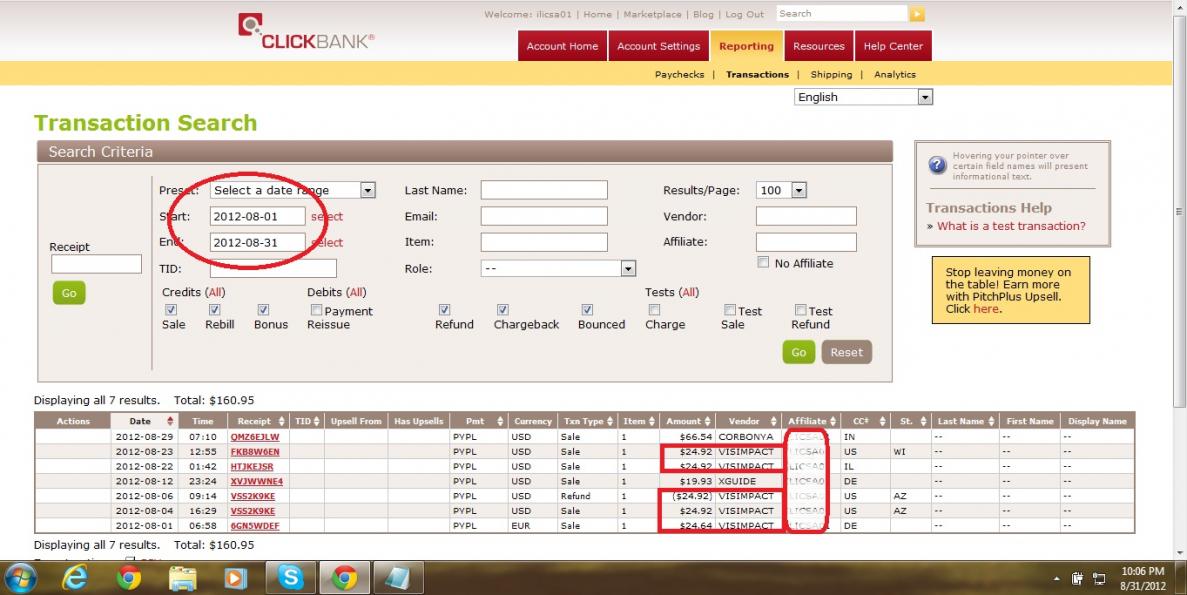1187x595 pixels.
Task: Click the blue question mark help icon
Action: [937, 164]
